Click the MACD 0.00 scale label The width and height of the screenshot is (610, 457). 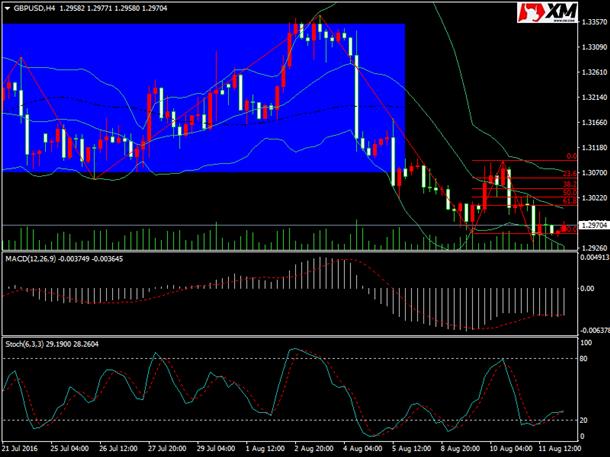[x=587, y=288]
